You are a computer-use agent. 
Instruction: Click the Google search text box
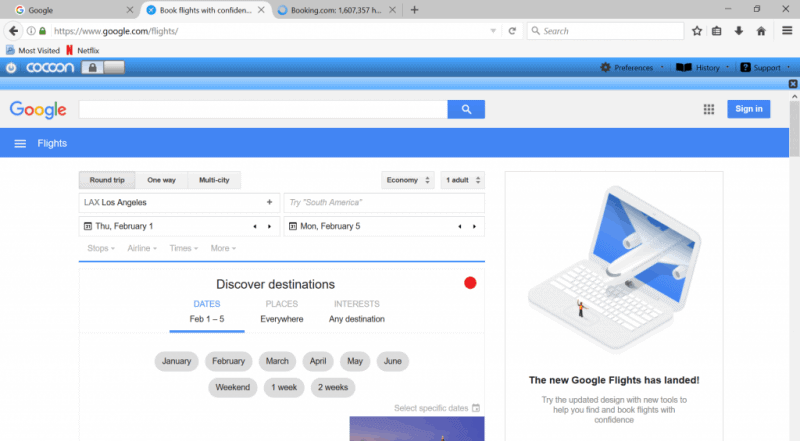tap(263, 109)
